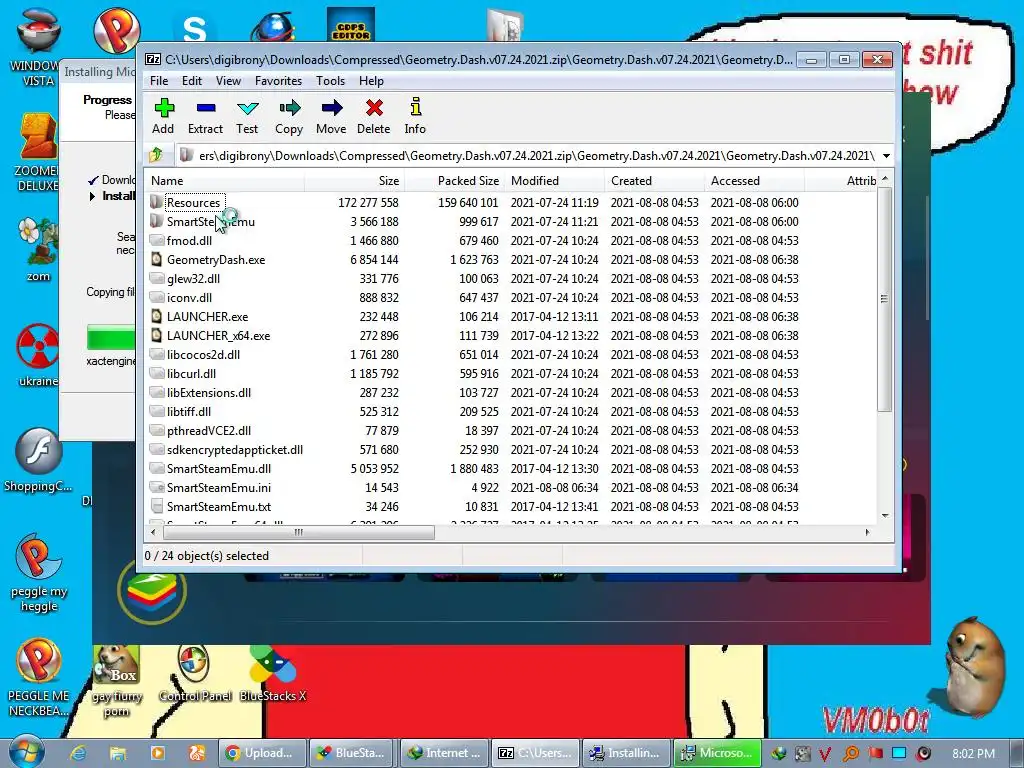Open the Edit menu

pos(191,81)
